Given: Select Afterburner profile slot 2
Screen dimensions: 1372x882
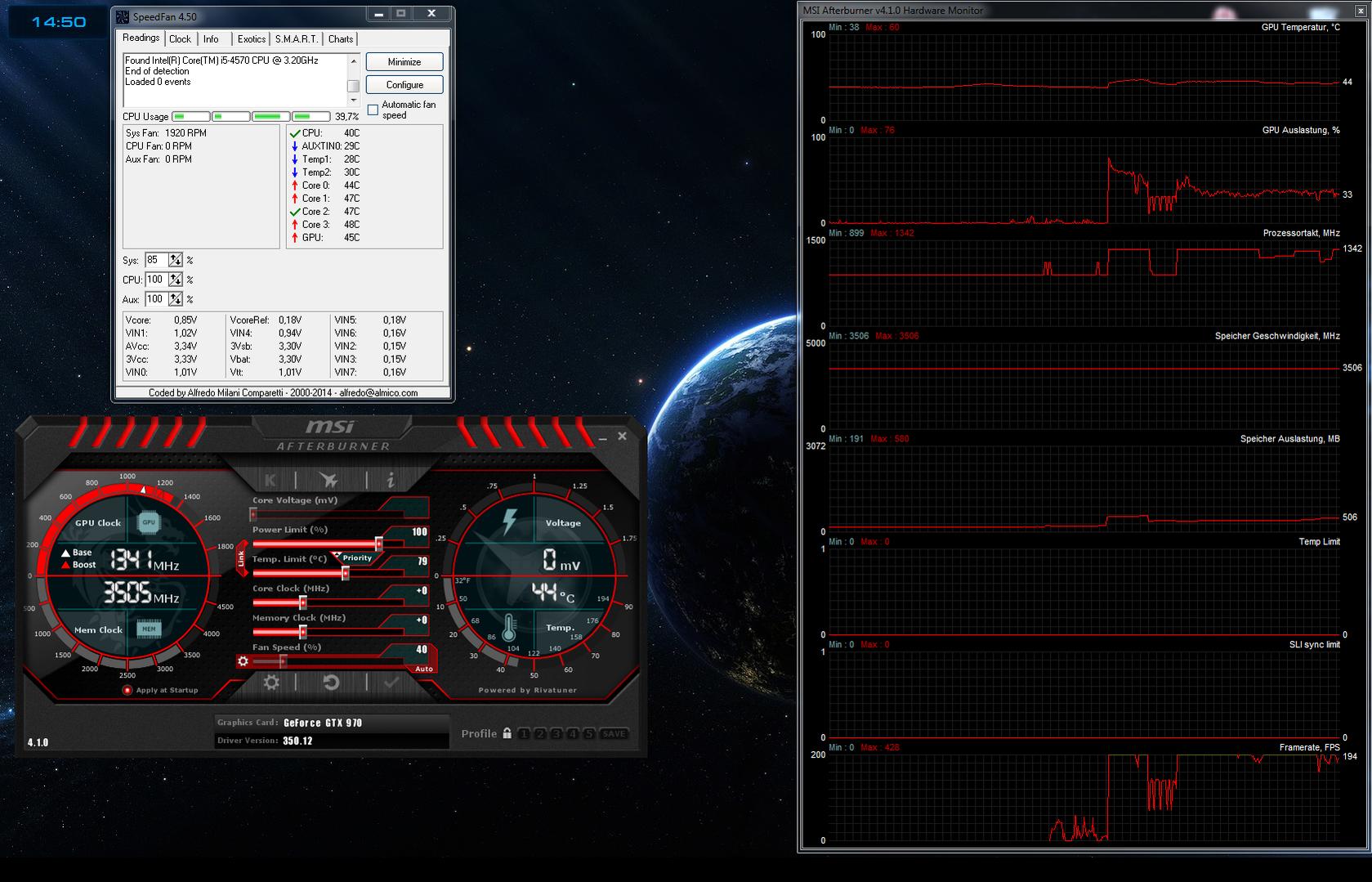Looking at the screenshot, I should (x=540, y=734).
